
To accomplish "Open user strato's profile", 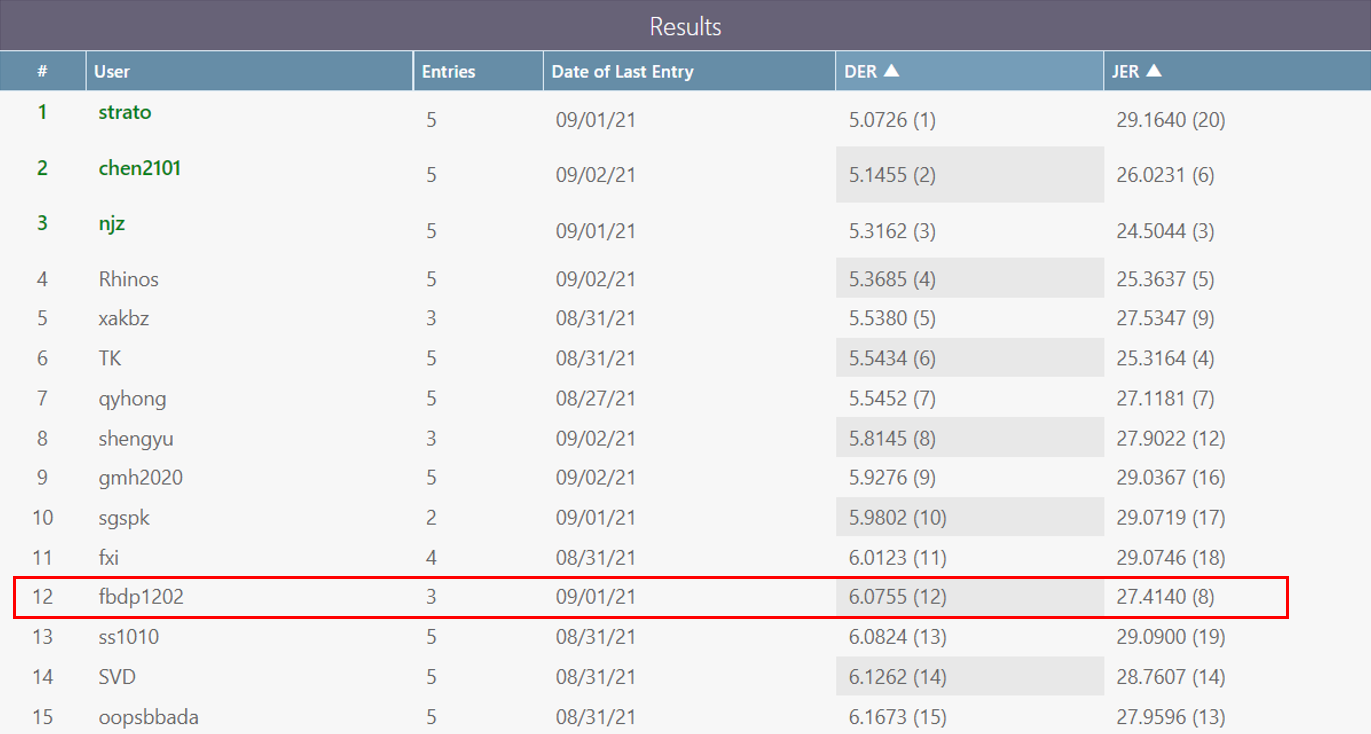I will pyautogui.click(x=125, y=112).
